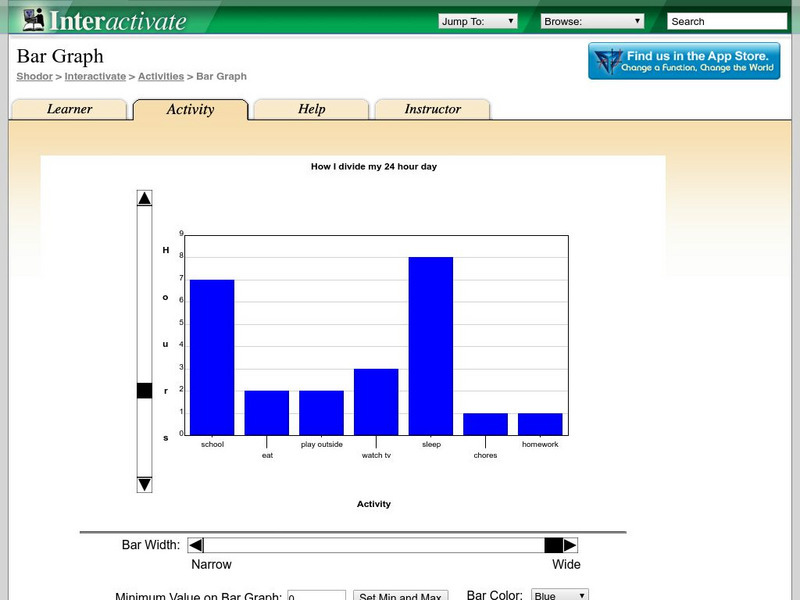Click the vertical scale slider handle

(x=144, y=391)
